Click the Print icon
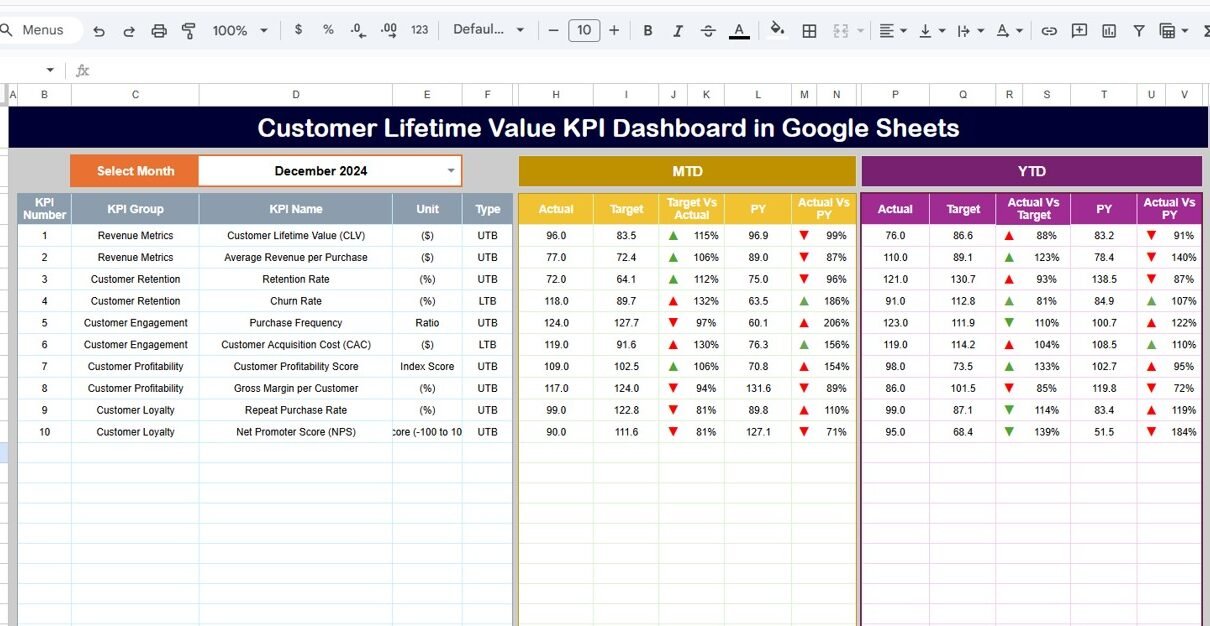The width and height of the screenshot is (1210, 626). 158,31
